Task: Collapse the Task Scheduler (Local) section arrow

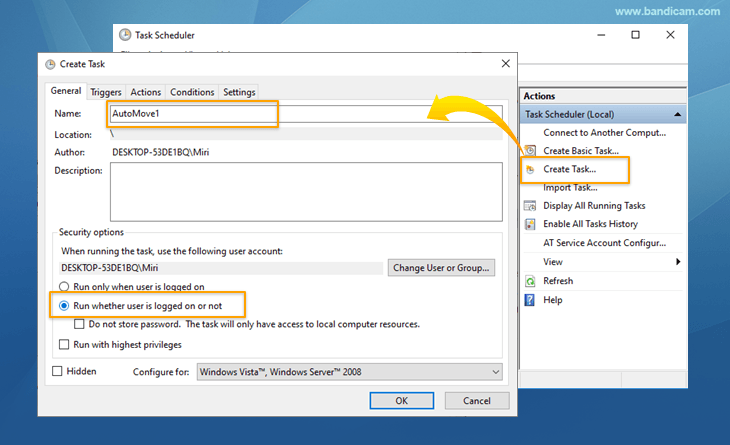Action: pos(677,115)
